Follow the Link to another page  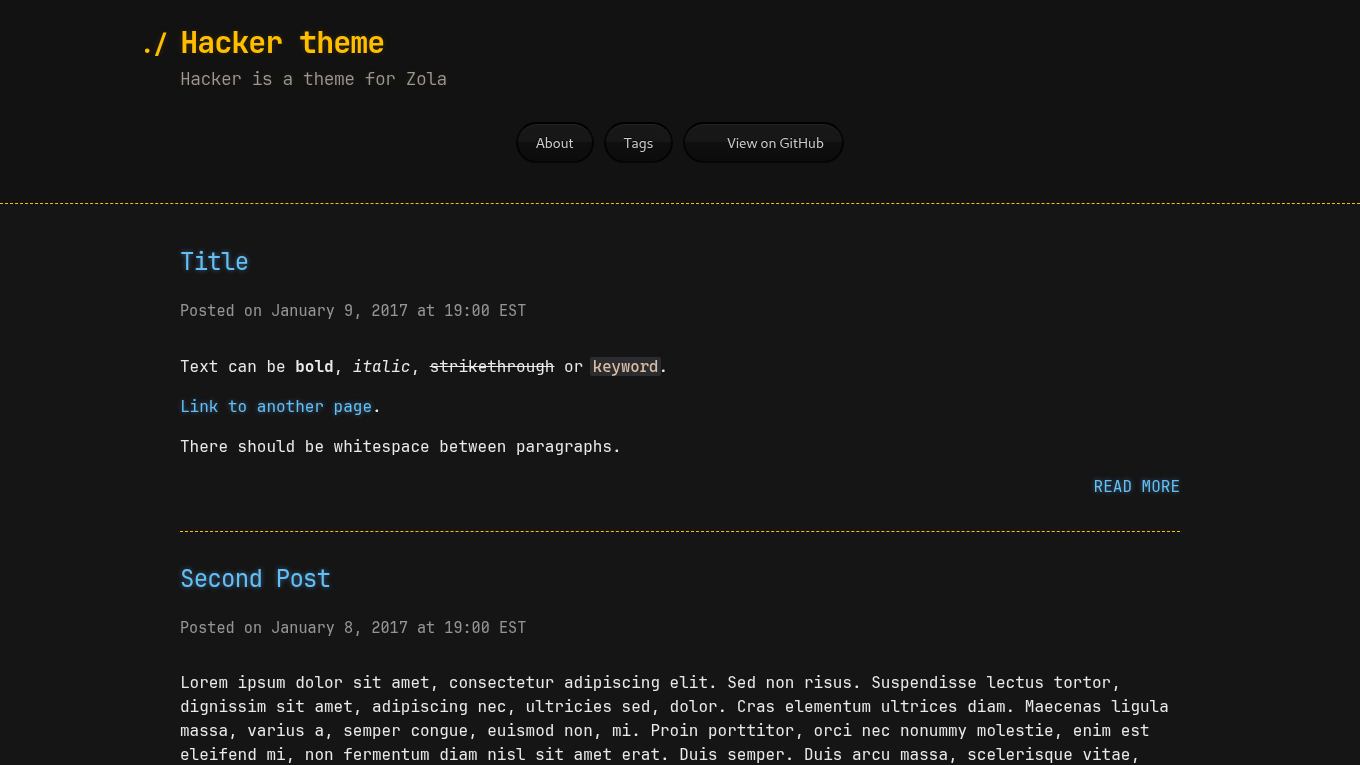pos(276,406)
